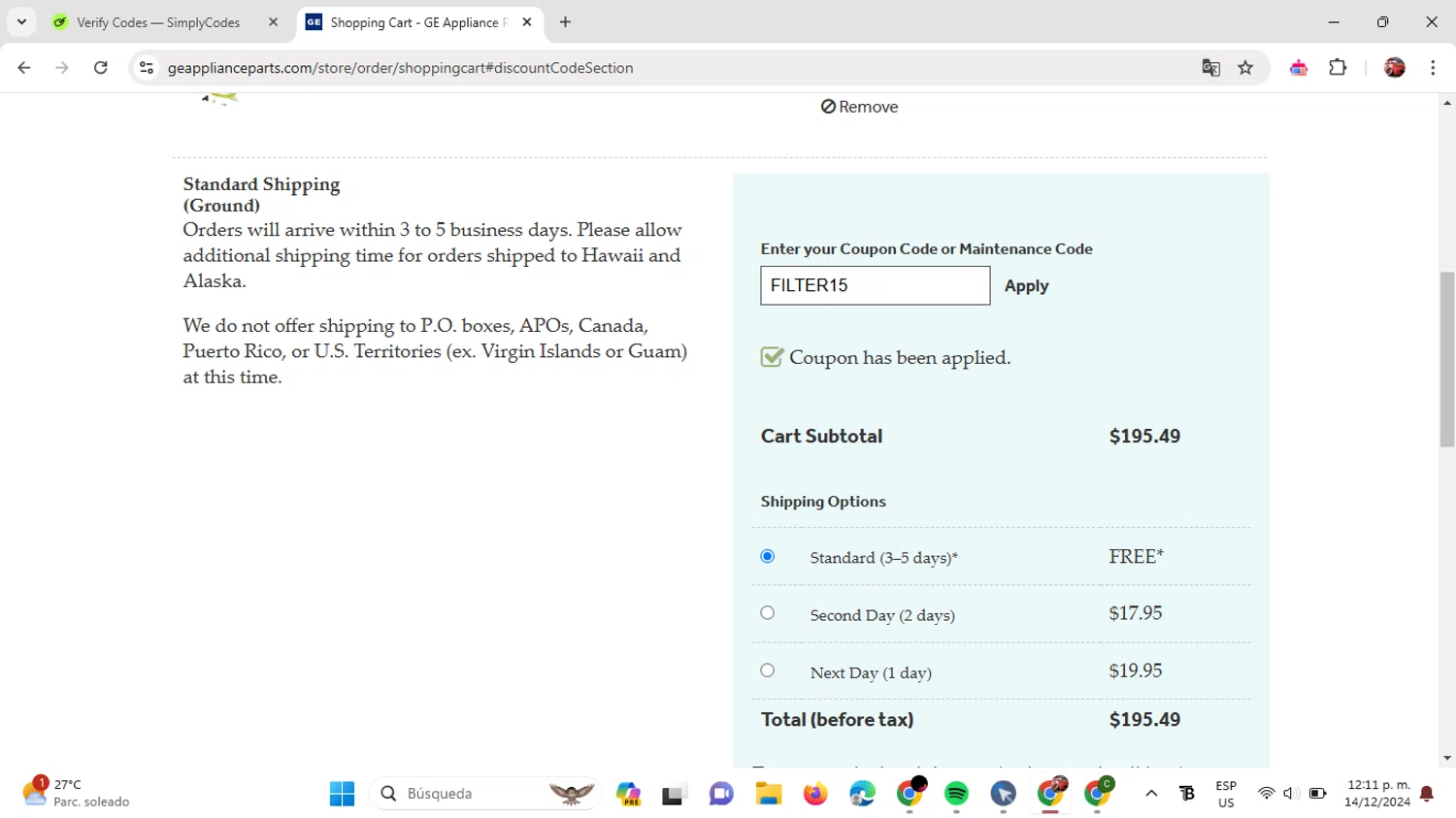Open the Google Translate page icon

pyautogui.click(x=1210, y=68)
